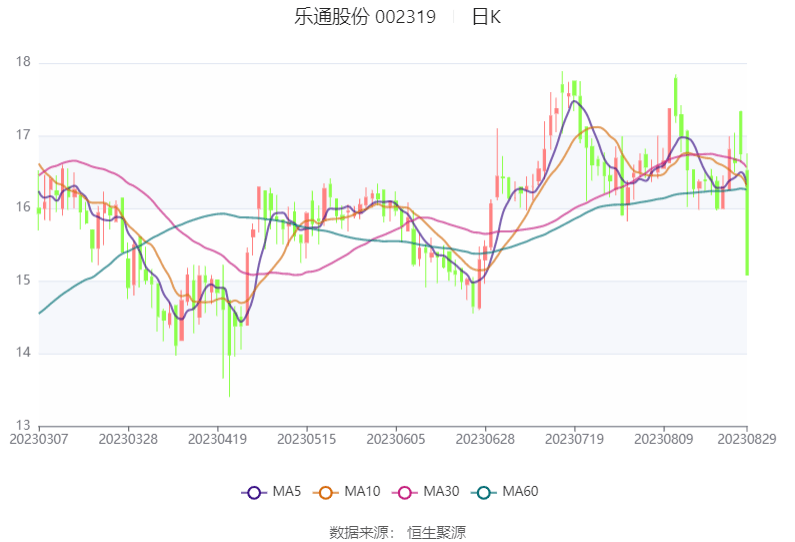The width and height of the screenshot is (795, 542).
Task: Click the MA5 legend label text
Action: 287,492
